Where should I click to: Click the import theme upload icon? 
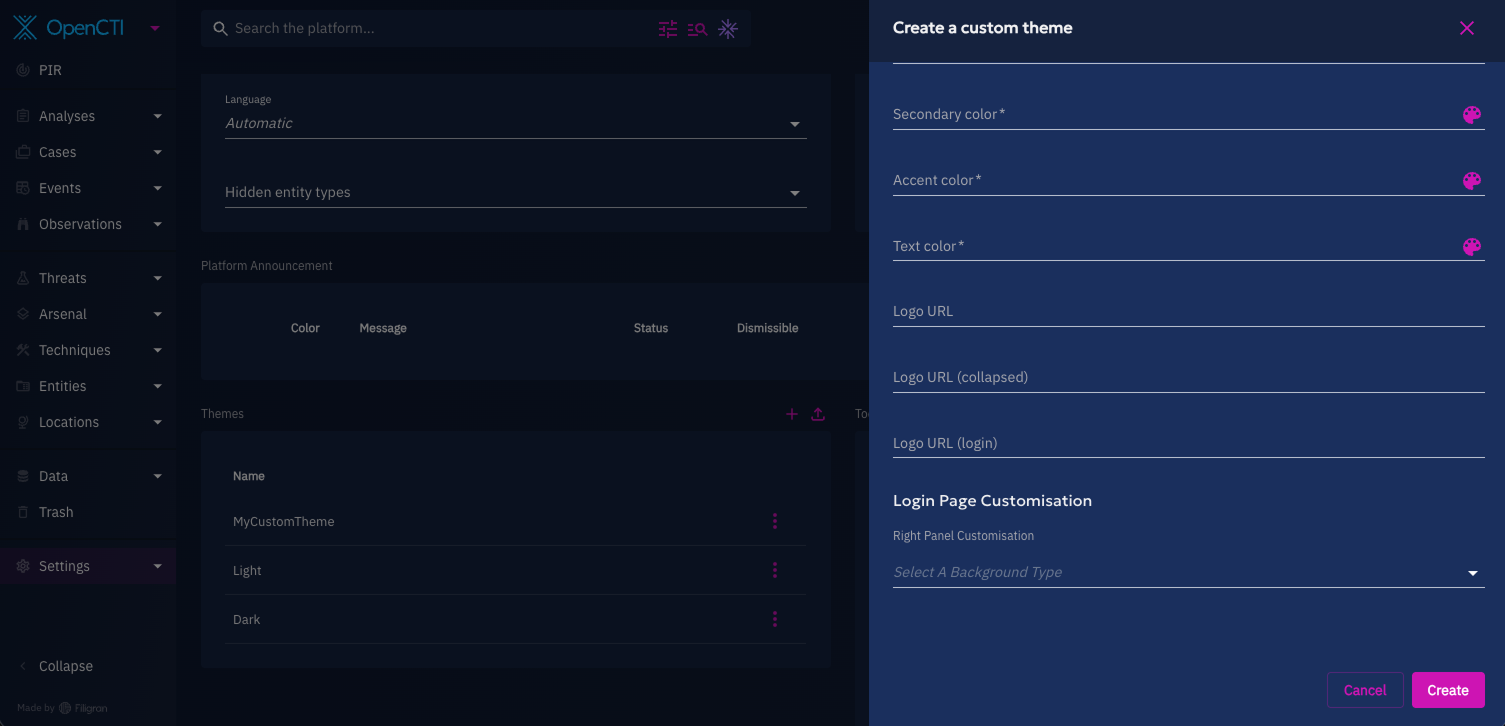(818, 414)
